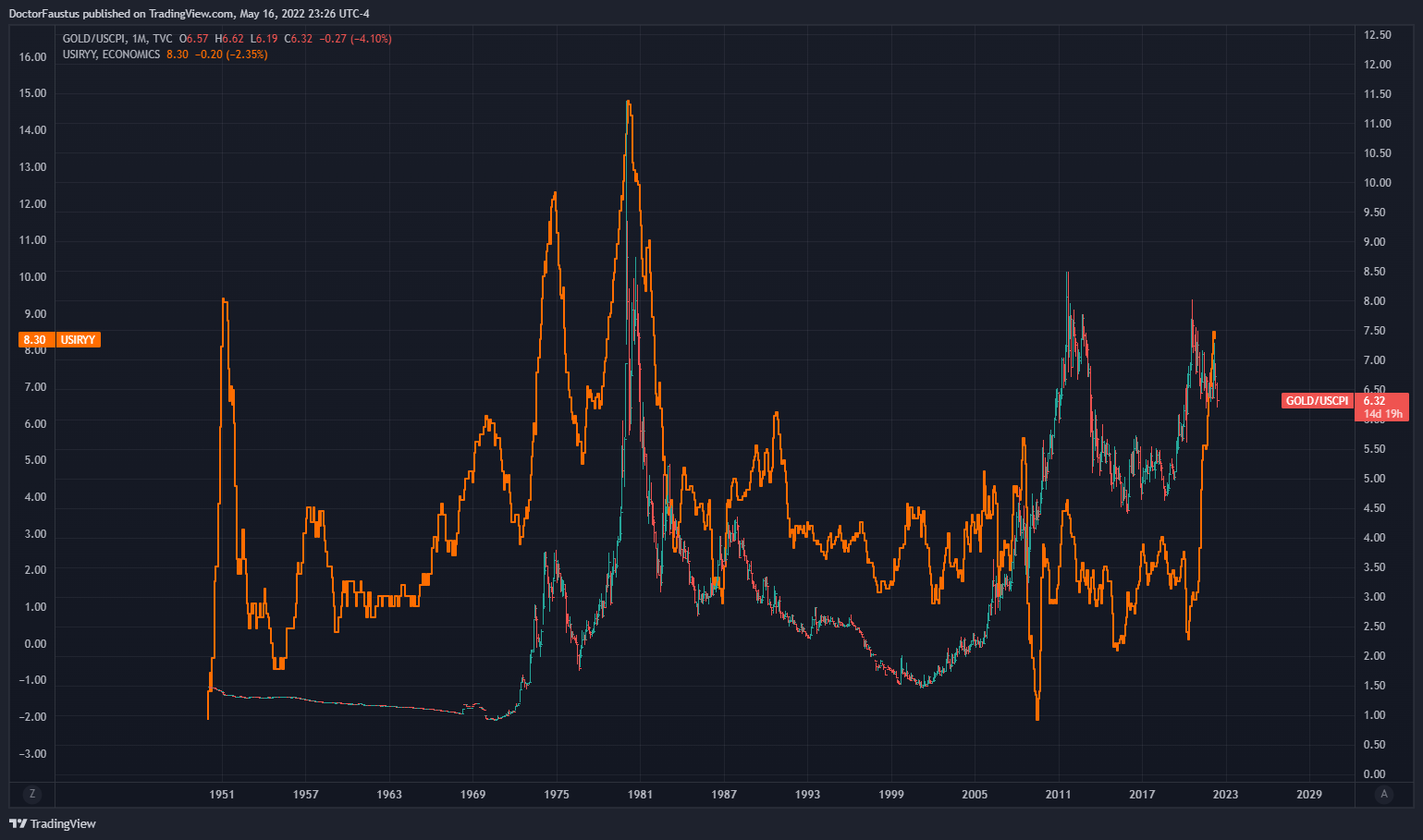Toggle the A auto-scale button

tap(1384, 794)
